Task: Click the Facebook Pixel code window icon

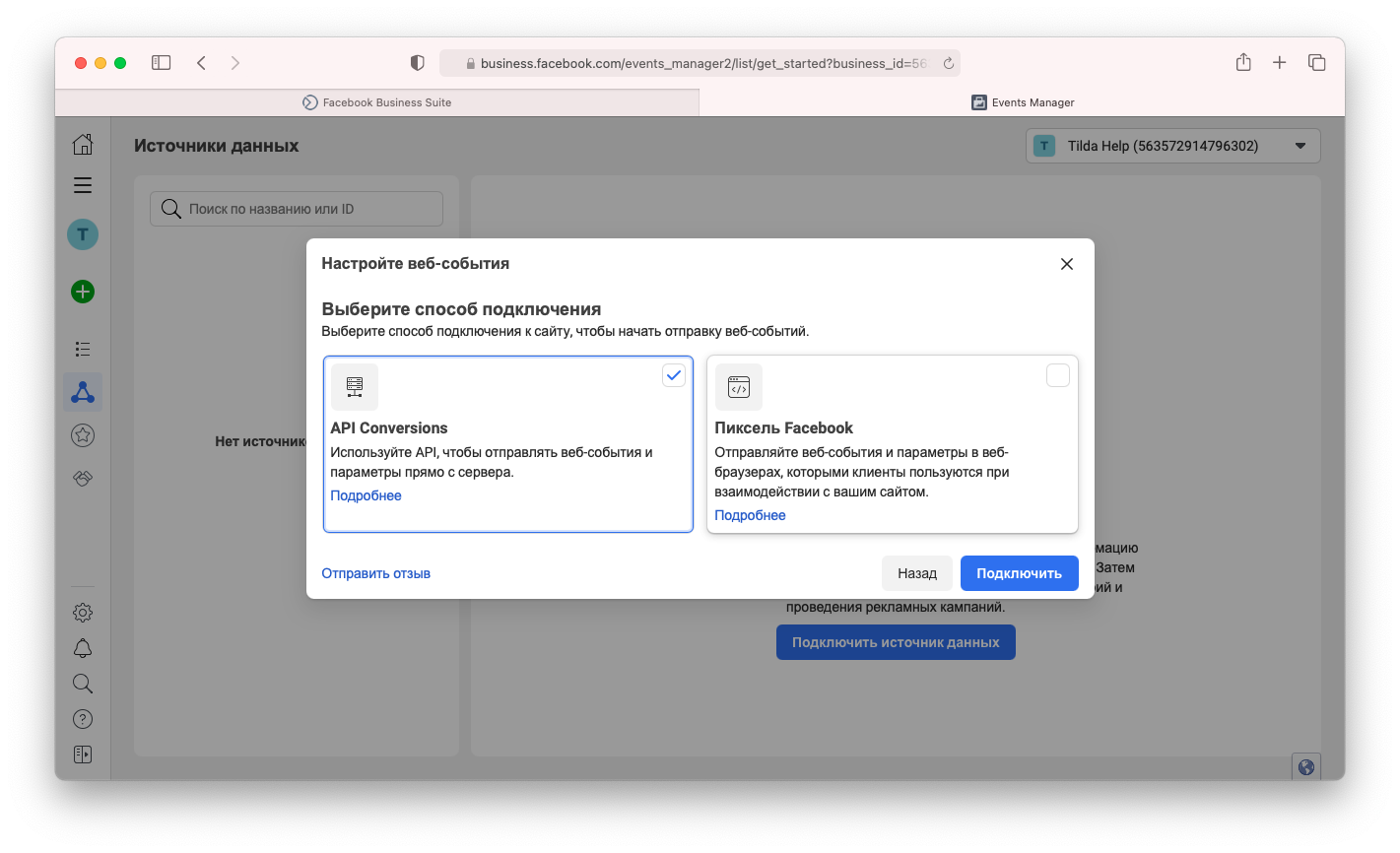Action: point(739,387)
